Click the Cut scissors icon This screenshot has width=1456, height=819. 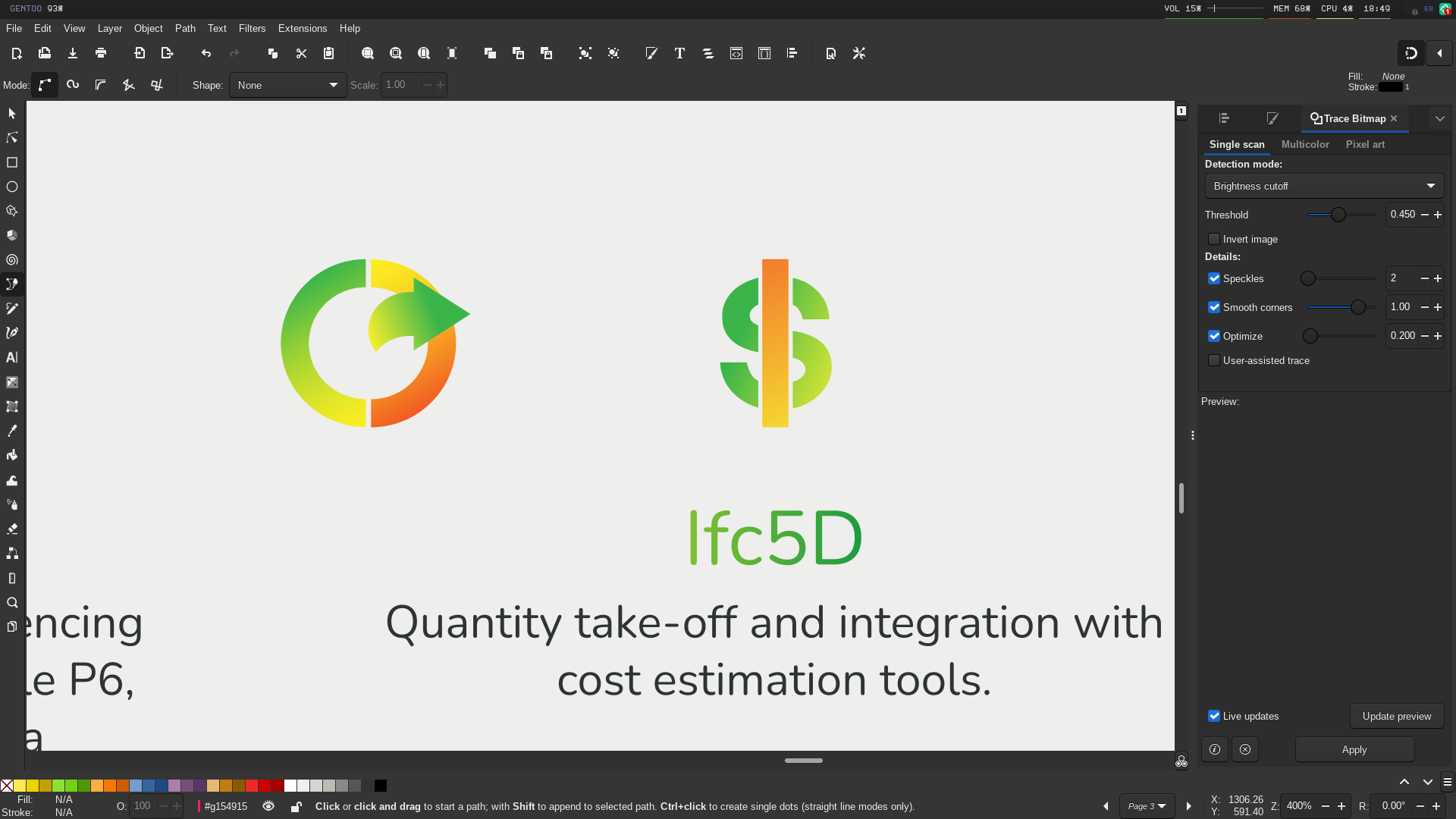coord(301,53)
